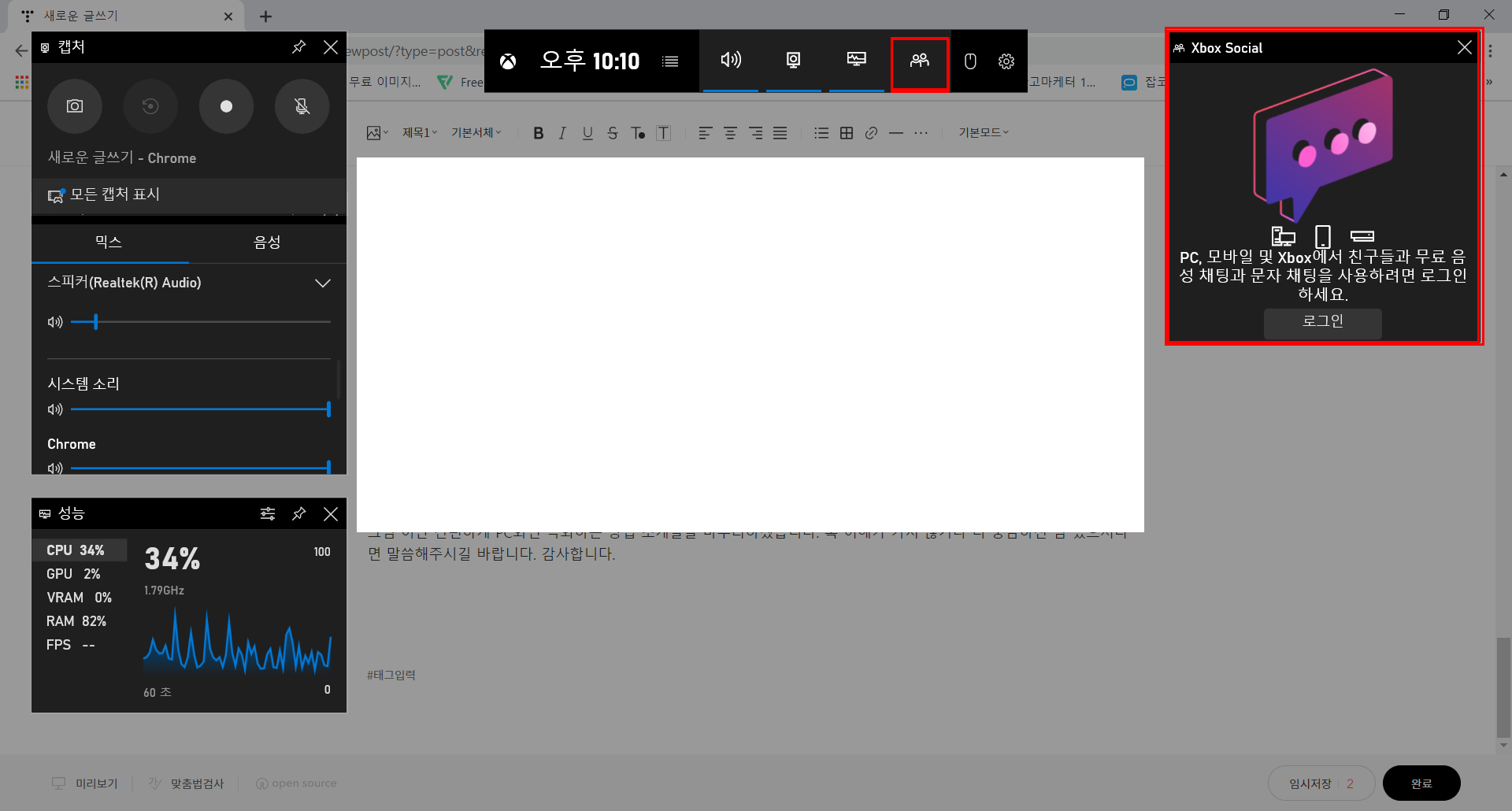Open Show all captures link
1512x811 pixels.
click(x=189, y=194)
